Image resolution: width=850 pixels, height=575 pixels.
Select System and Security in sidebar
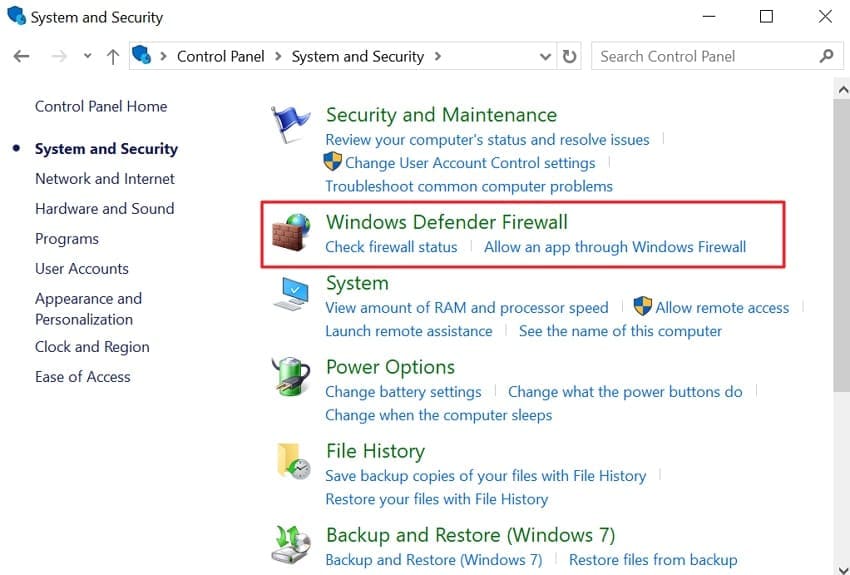(x=106, y=148)
